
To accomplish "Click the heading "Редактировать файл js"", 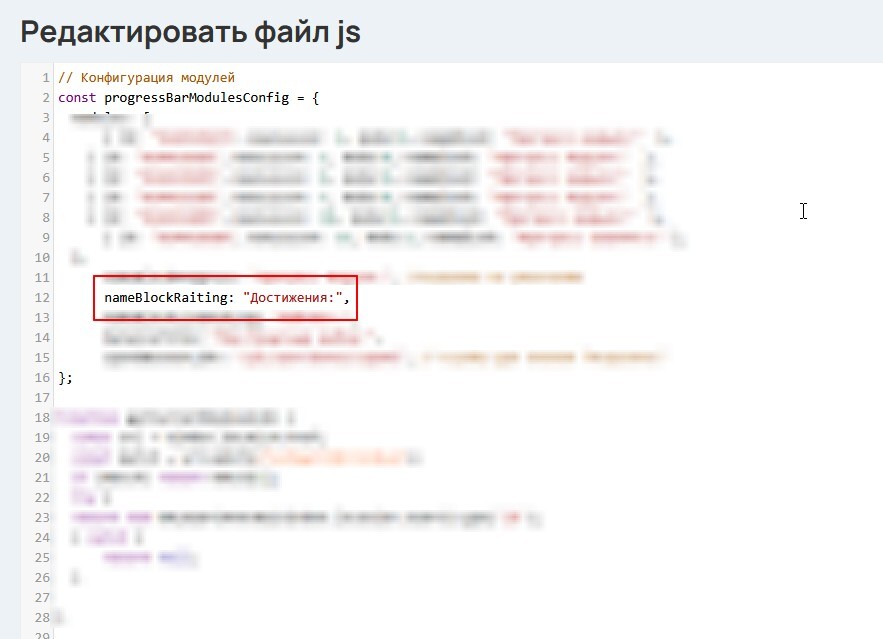I will click(190, 31).
